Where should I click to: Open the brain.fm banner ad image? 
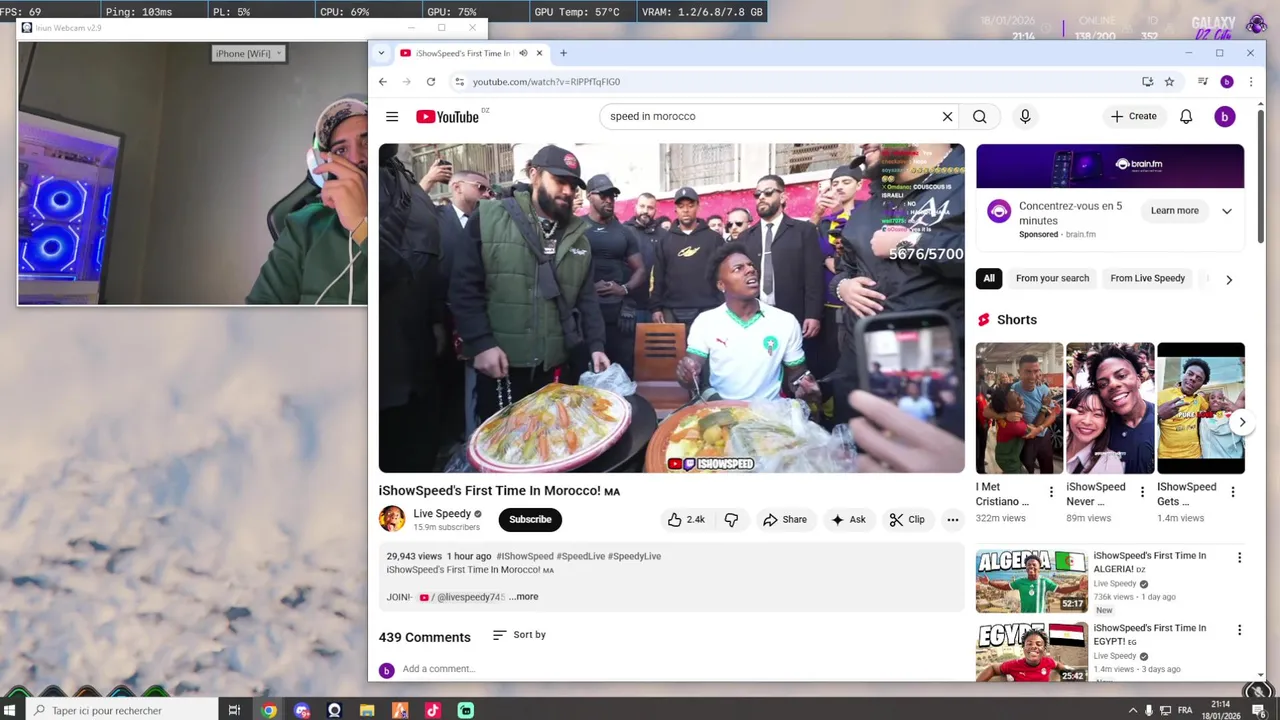pyautogui.click(x=1110, y=166)
